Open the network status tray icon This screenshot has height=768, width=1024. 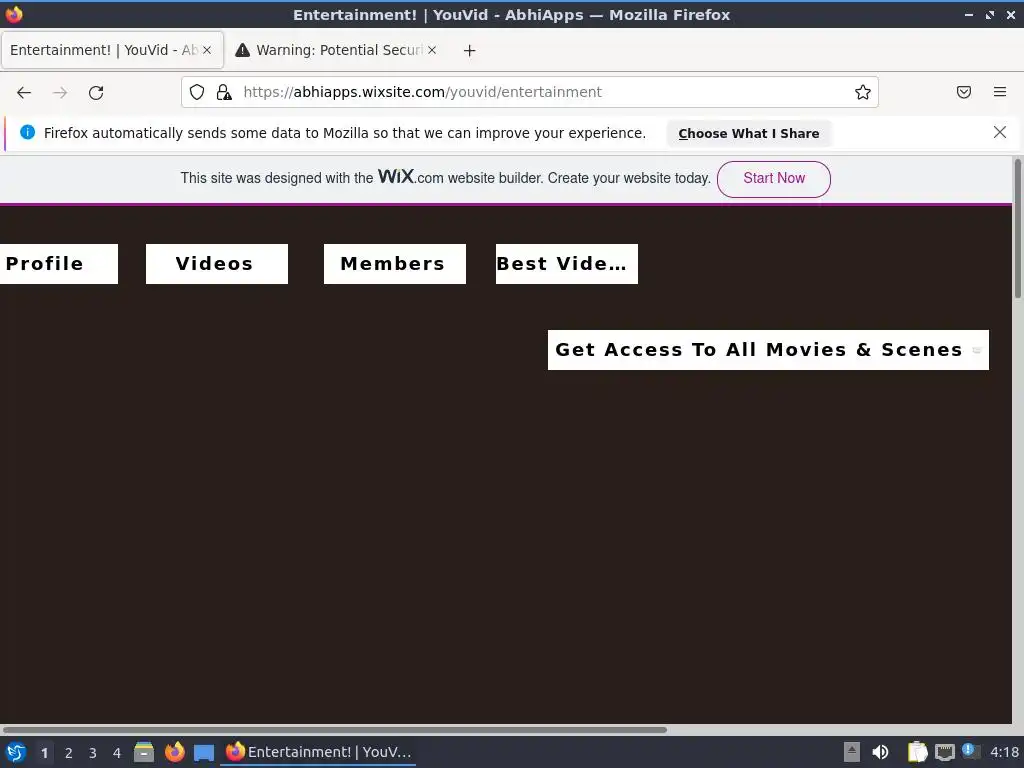944,753
